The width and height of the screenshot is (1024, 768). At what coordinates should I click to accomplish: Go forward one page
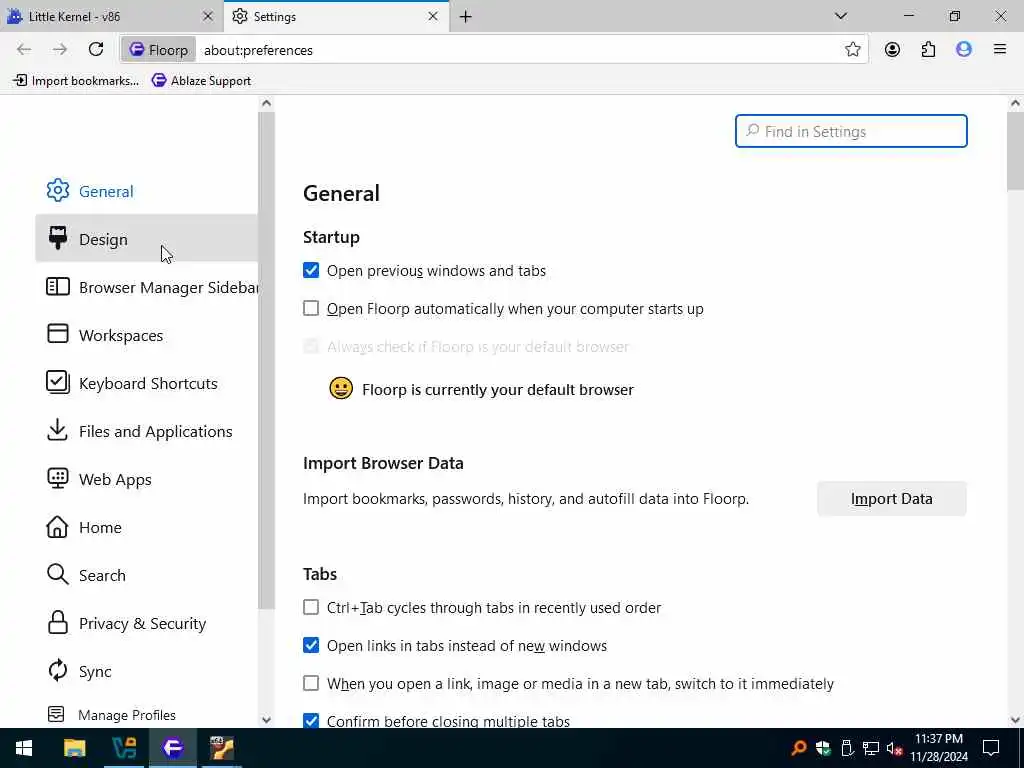tap(60, 50)
